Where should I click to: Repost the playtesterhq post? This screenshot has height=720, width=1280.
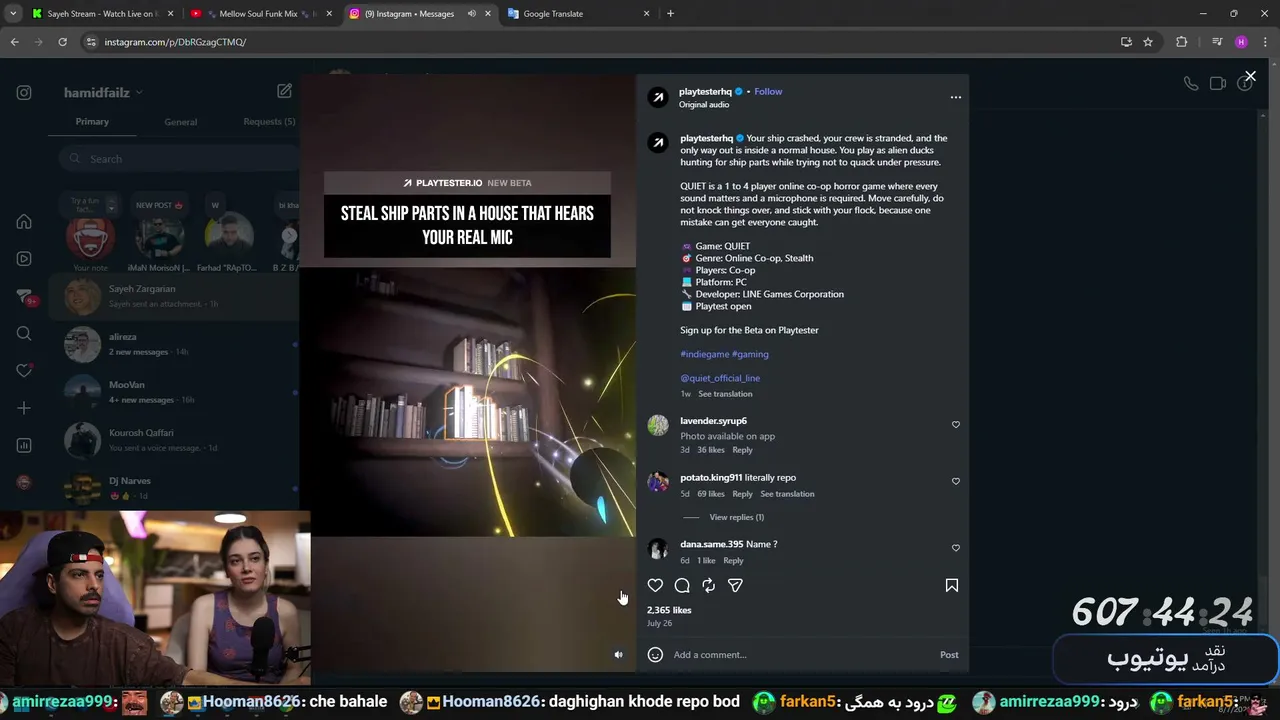(x=708, y=586)
